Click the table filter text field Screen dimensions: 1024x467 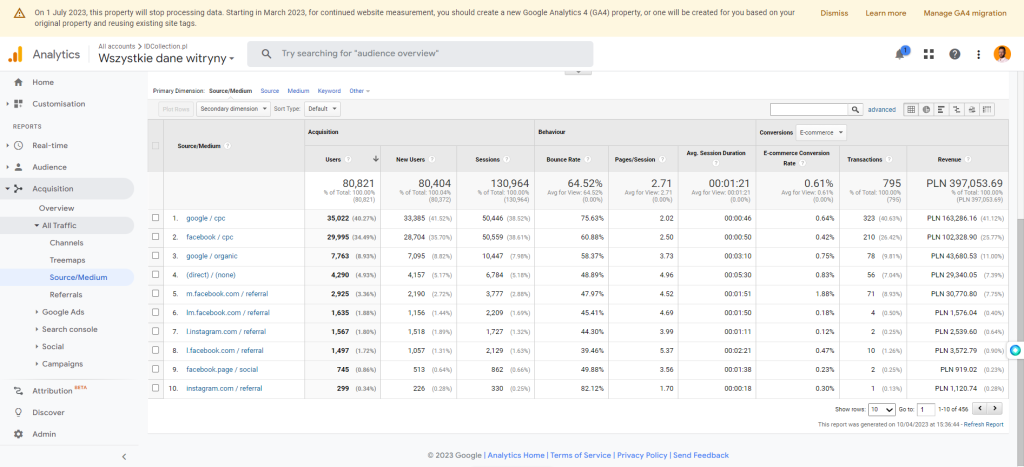click(x=809, y=109)
